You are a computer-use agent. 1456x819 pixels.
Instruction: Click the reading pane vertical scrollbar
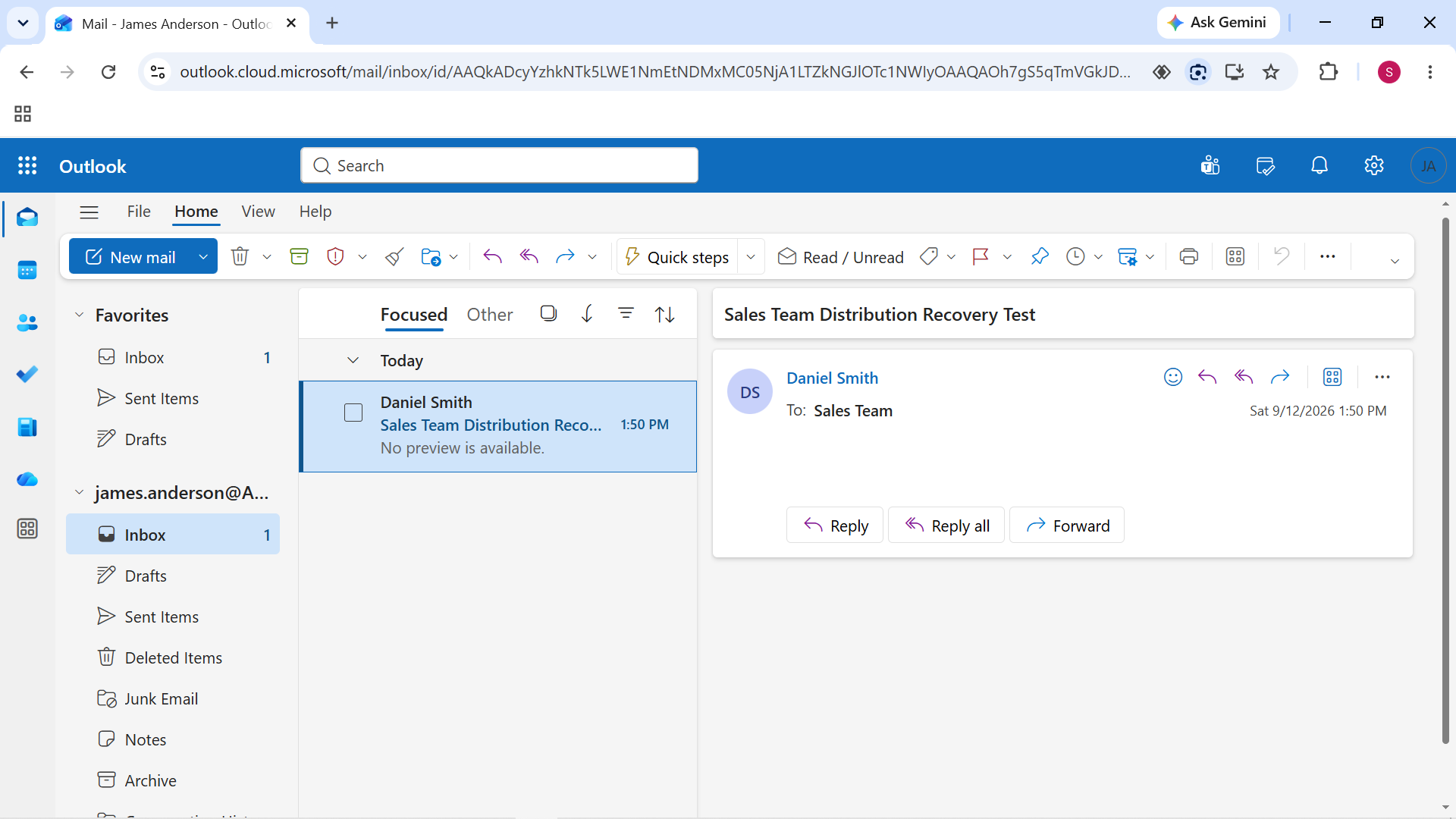click(x=1445, y=480)
